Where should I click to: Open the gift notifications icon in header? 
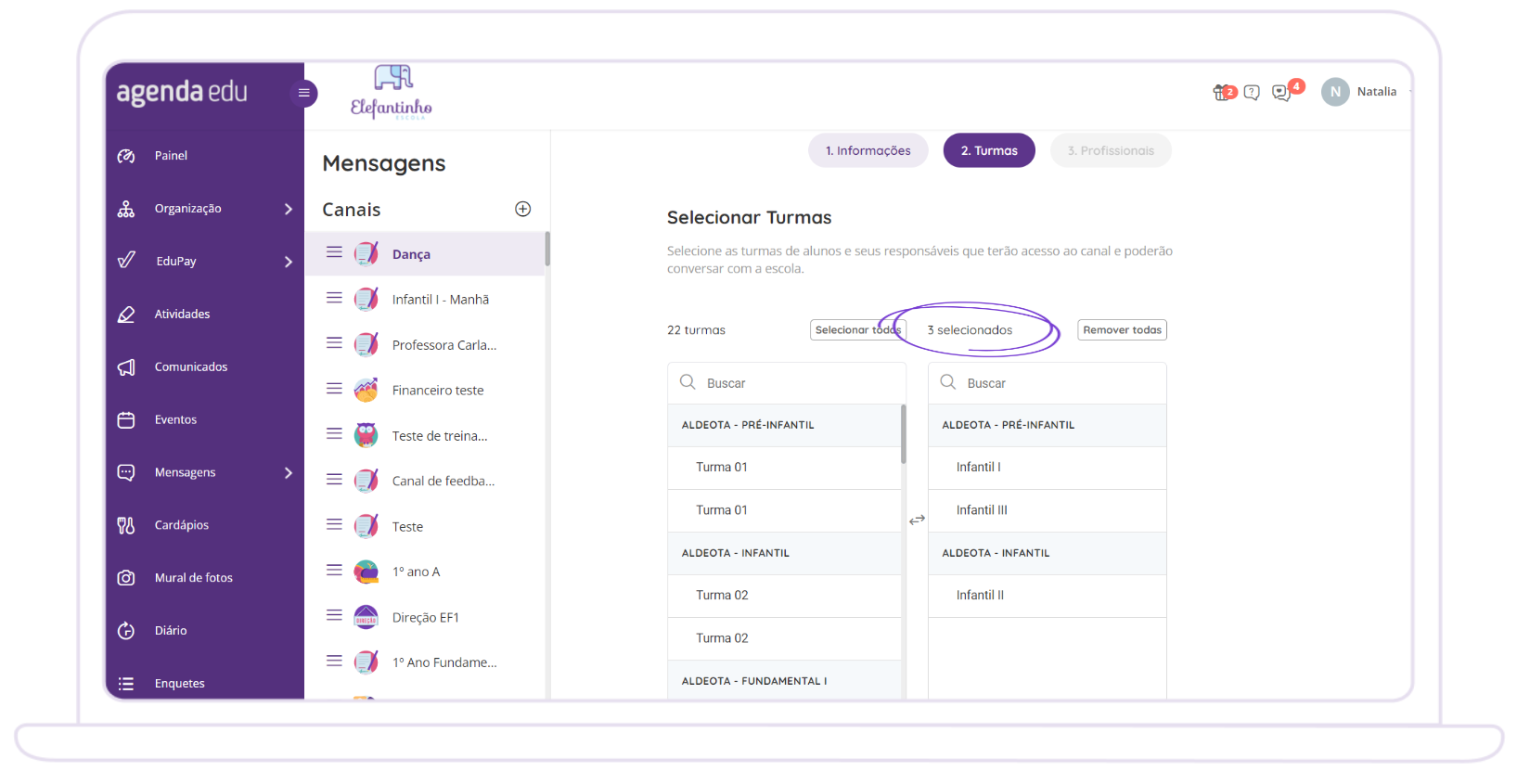(1224, 92)
